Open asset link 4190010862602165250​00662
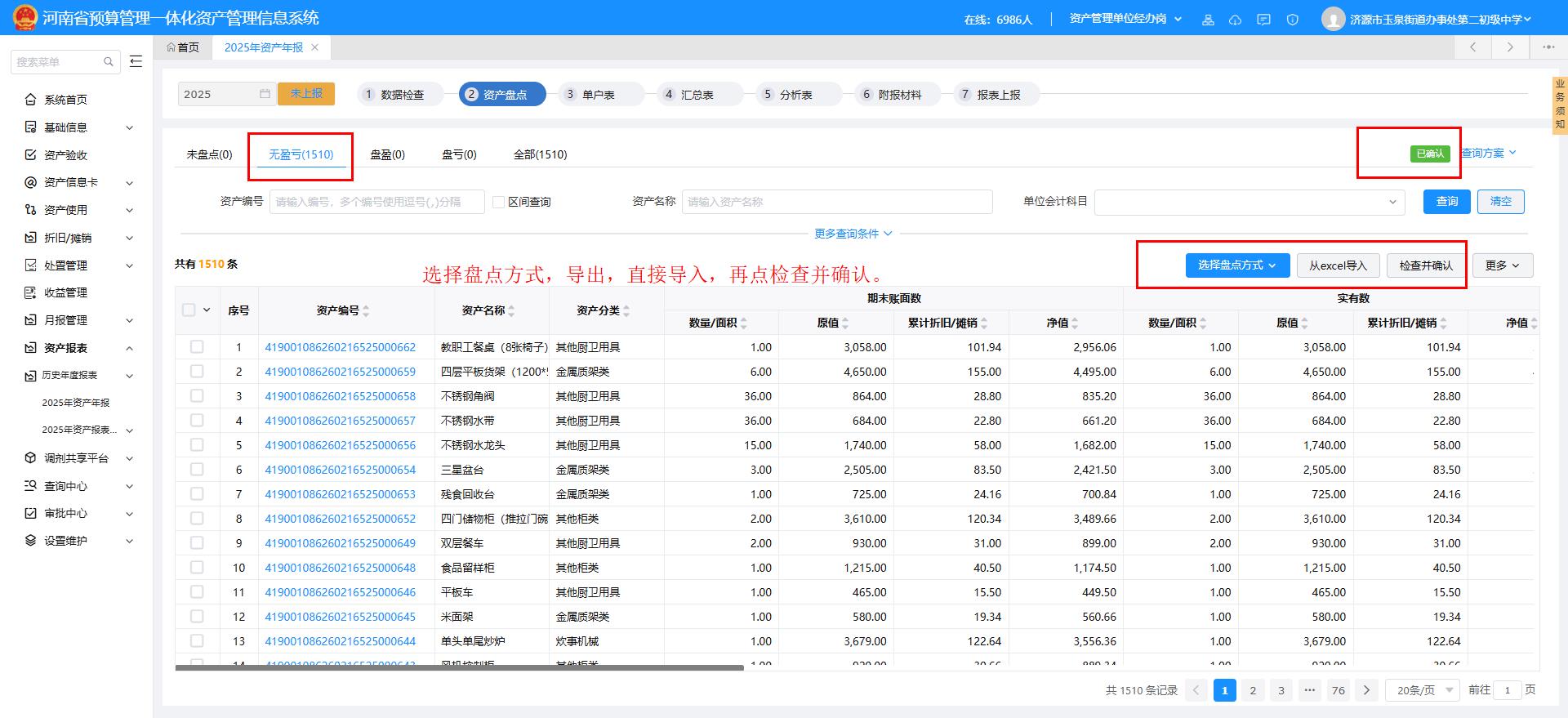The height and width of the screenshot is (718, 1568). [341, 347]
